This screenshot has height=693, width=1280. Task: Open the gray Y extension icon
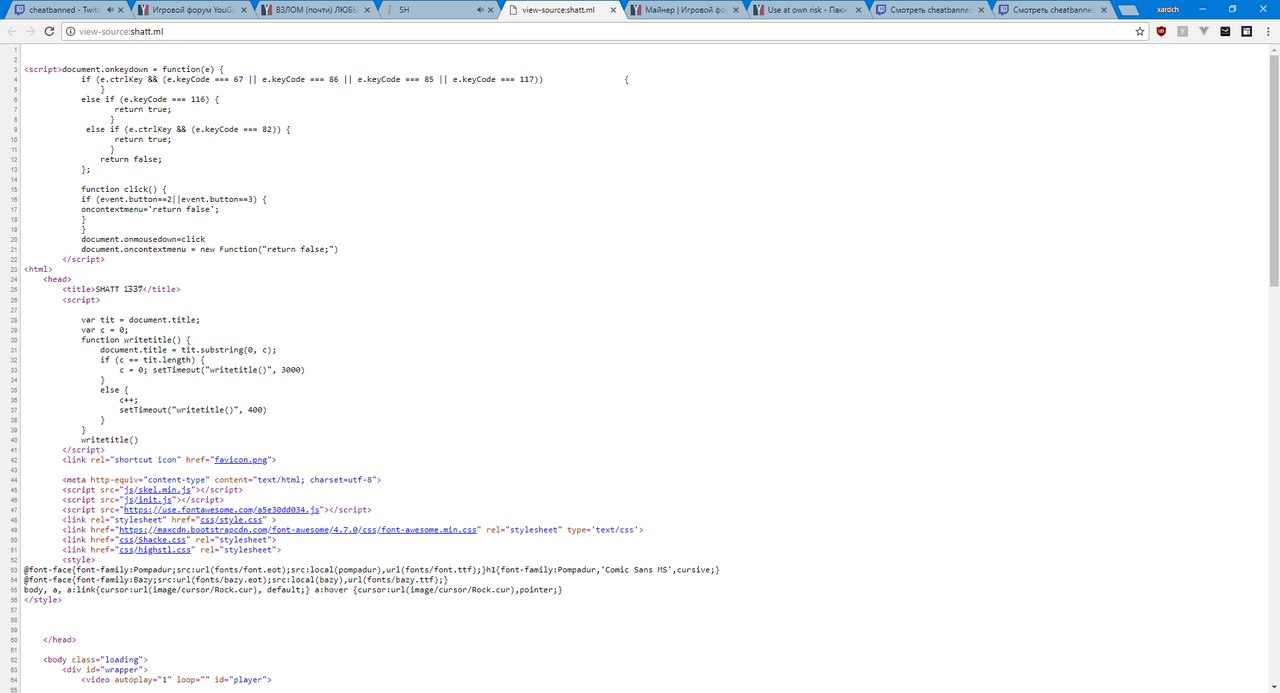(x=1183, y=31)
